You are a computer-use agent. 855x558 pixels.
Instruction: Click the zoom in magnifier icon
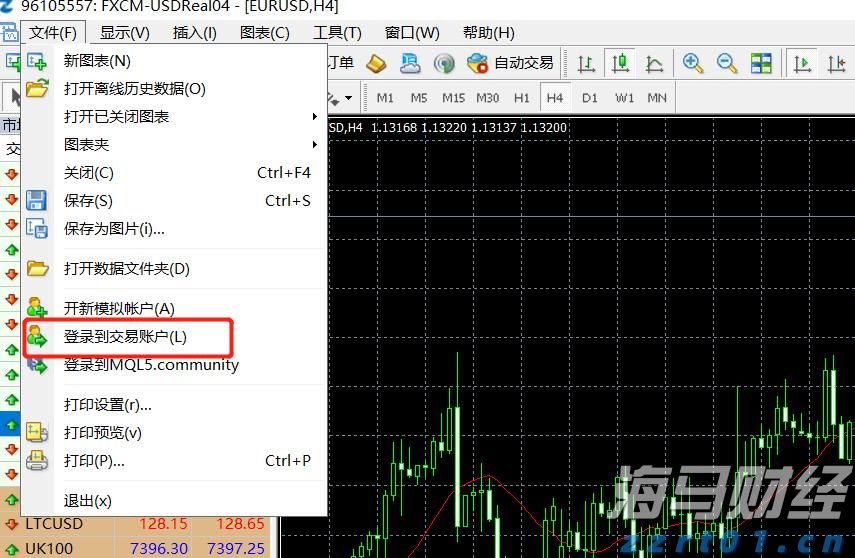(692, 63)
